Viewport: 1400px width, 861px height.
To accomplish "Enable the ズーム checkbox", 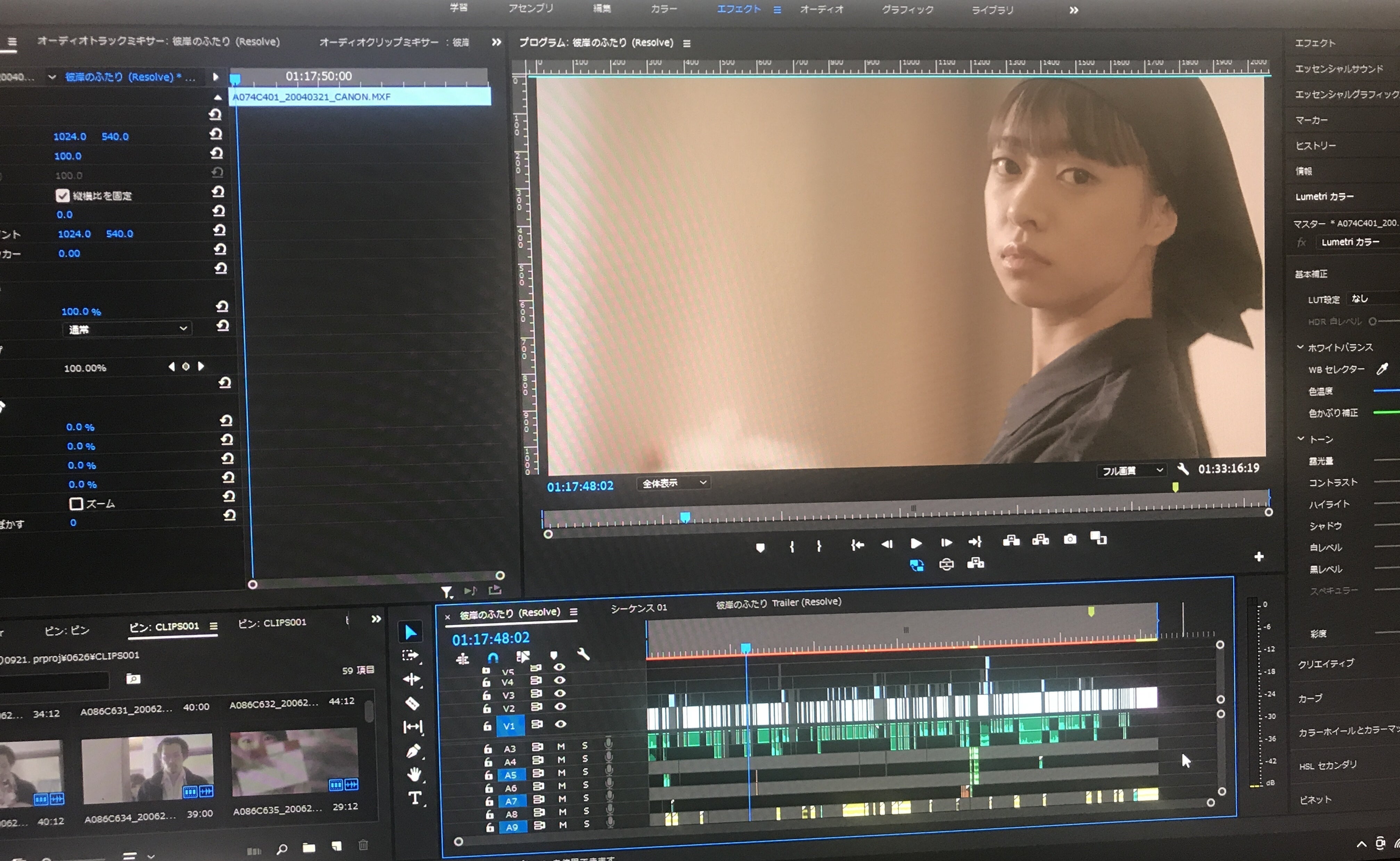I will pos(76,504).
